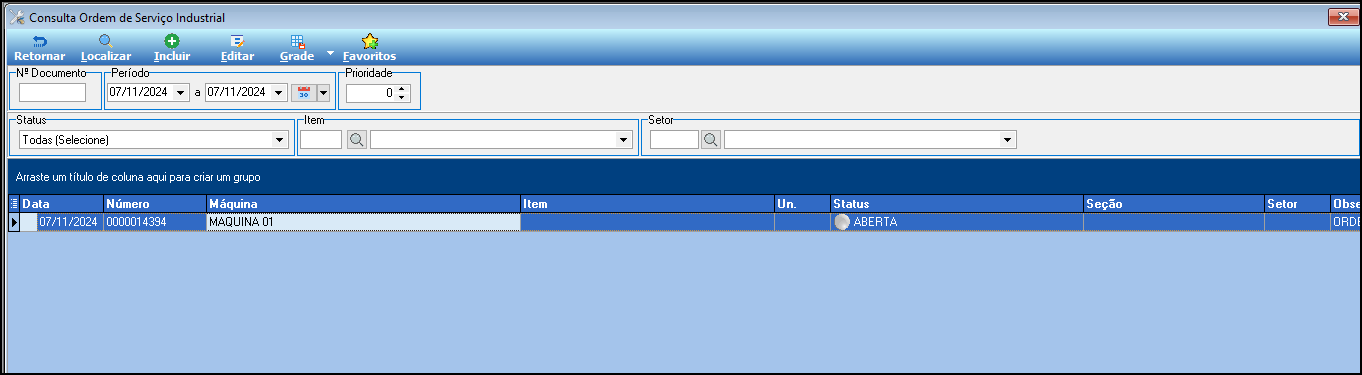Select order number 0000014394
Viewport: 1362px width, 375px height.
pyautogui.click(x=154, y=222)
